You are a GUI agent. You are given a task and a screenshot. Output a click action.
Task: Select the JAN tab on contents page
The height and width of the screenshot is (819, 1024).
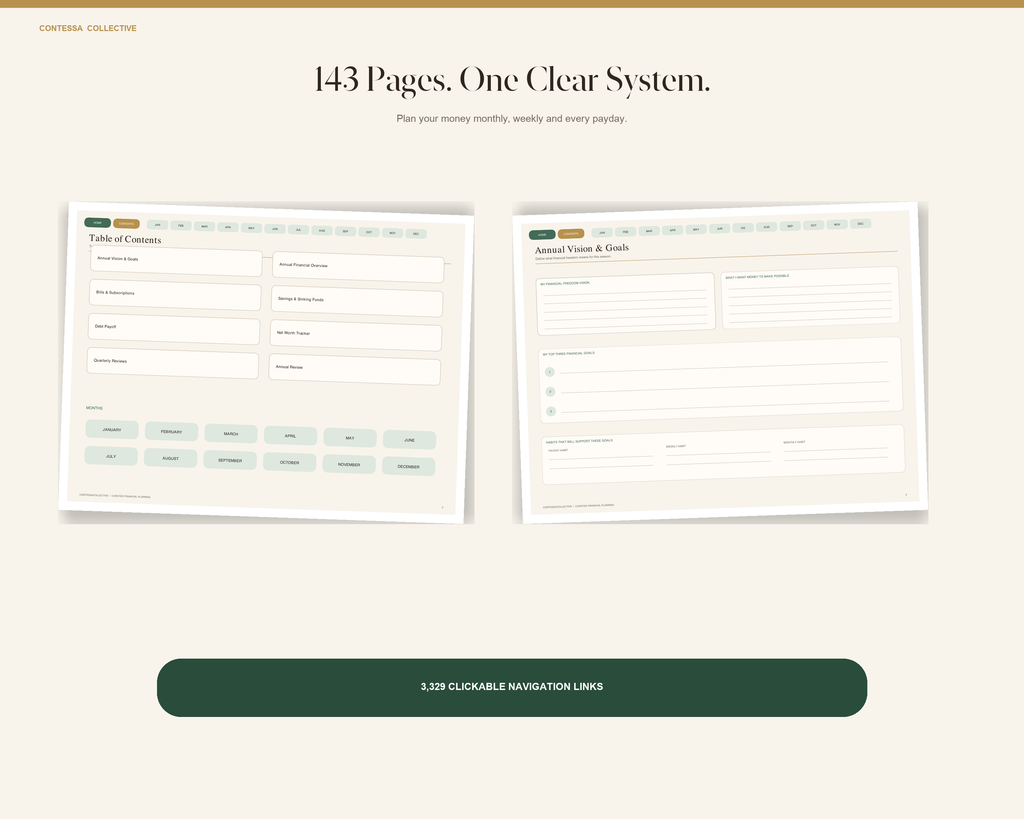(x=157, y=225)
